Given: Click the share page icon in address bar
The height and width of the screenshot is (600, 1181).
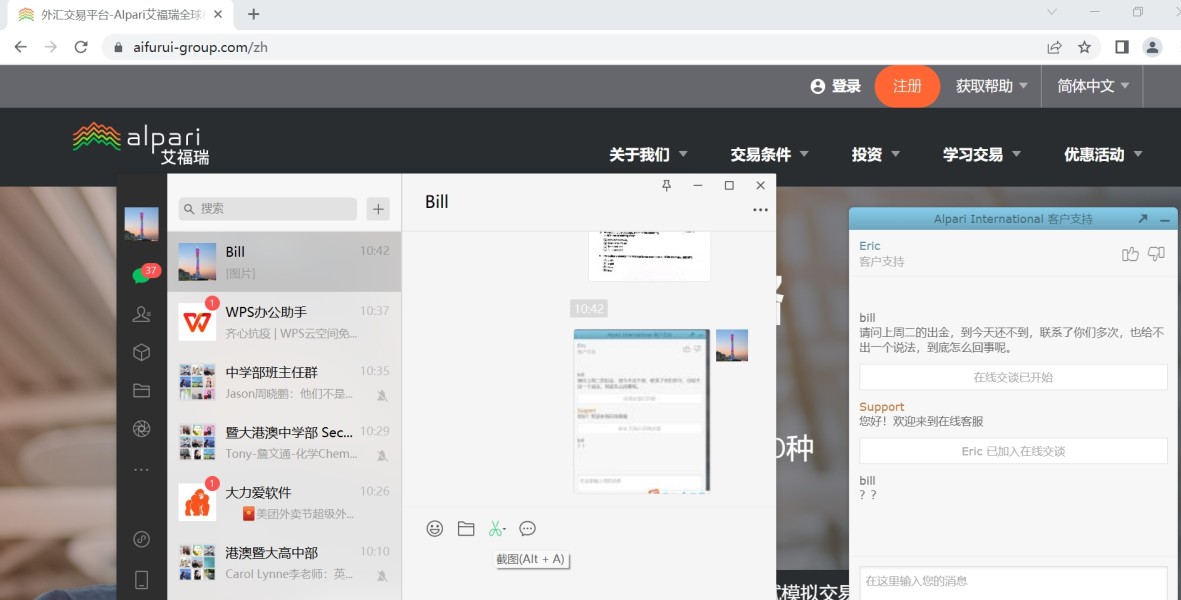Looking at the screenshot, I should (x=1054, y=47).
